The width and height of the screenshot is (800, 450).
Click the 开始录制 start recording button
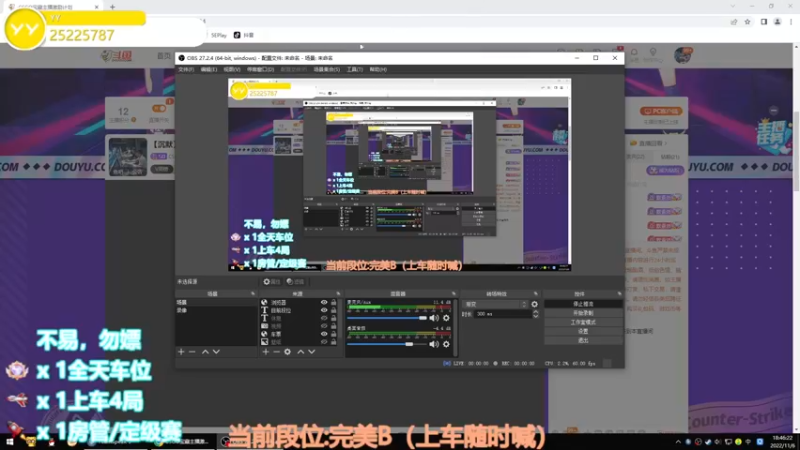click(583, 313)
